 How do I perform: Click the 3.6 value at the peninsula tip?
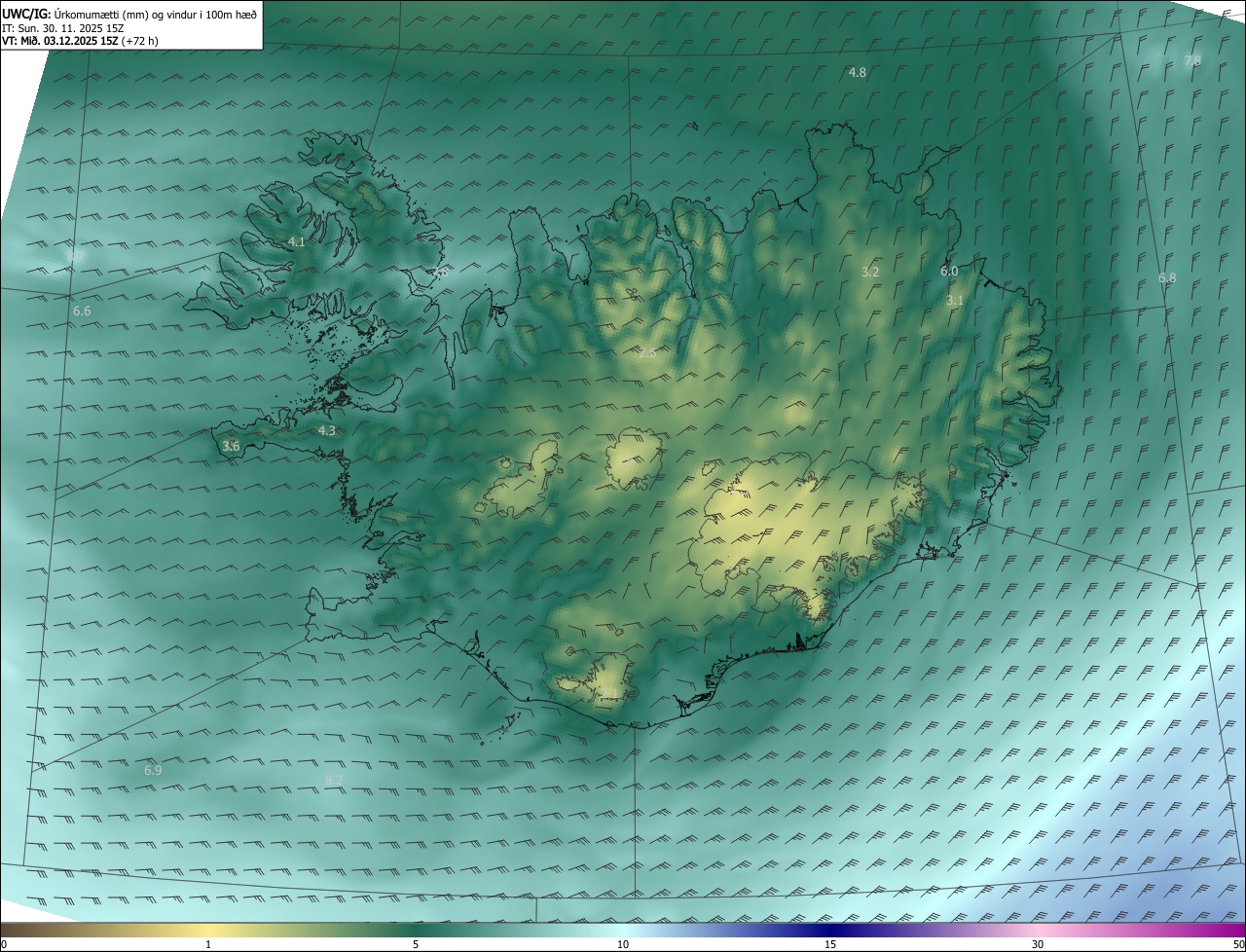tap(231, 446)
